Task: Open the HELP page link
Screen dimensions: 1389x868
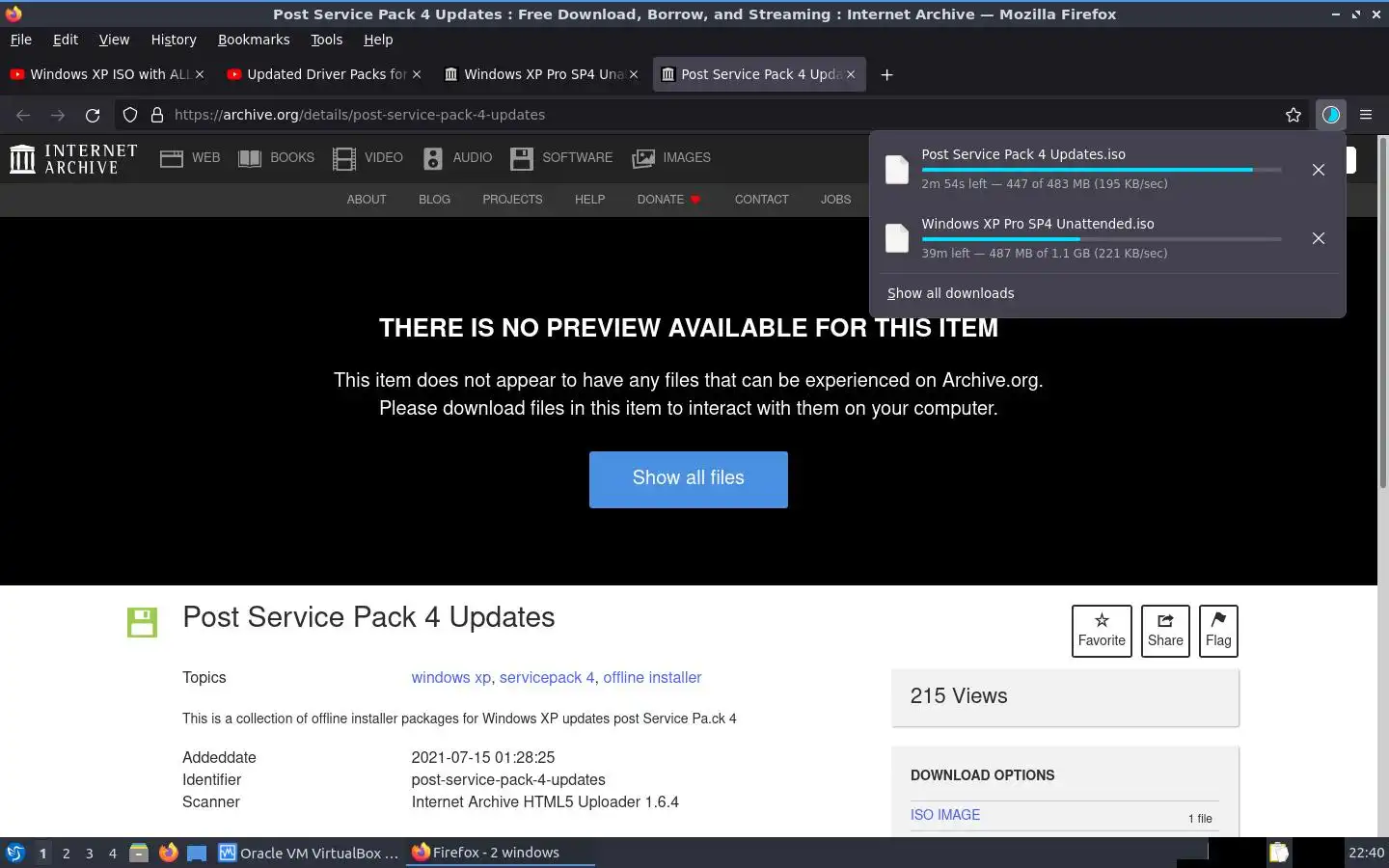Action: point(589,200)
